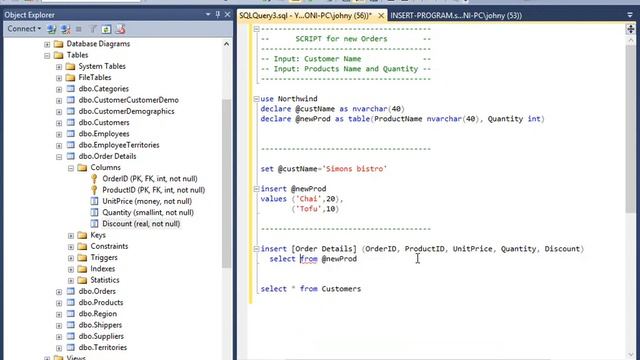The image size is (640, 360).
Task: Select the dbo.Region table icon
Action: point(71,313)
